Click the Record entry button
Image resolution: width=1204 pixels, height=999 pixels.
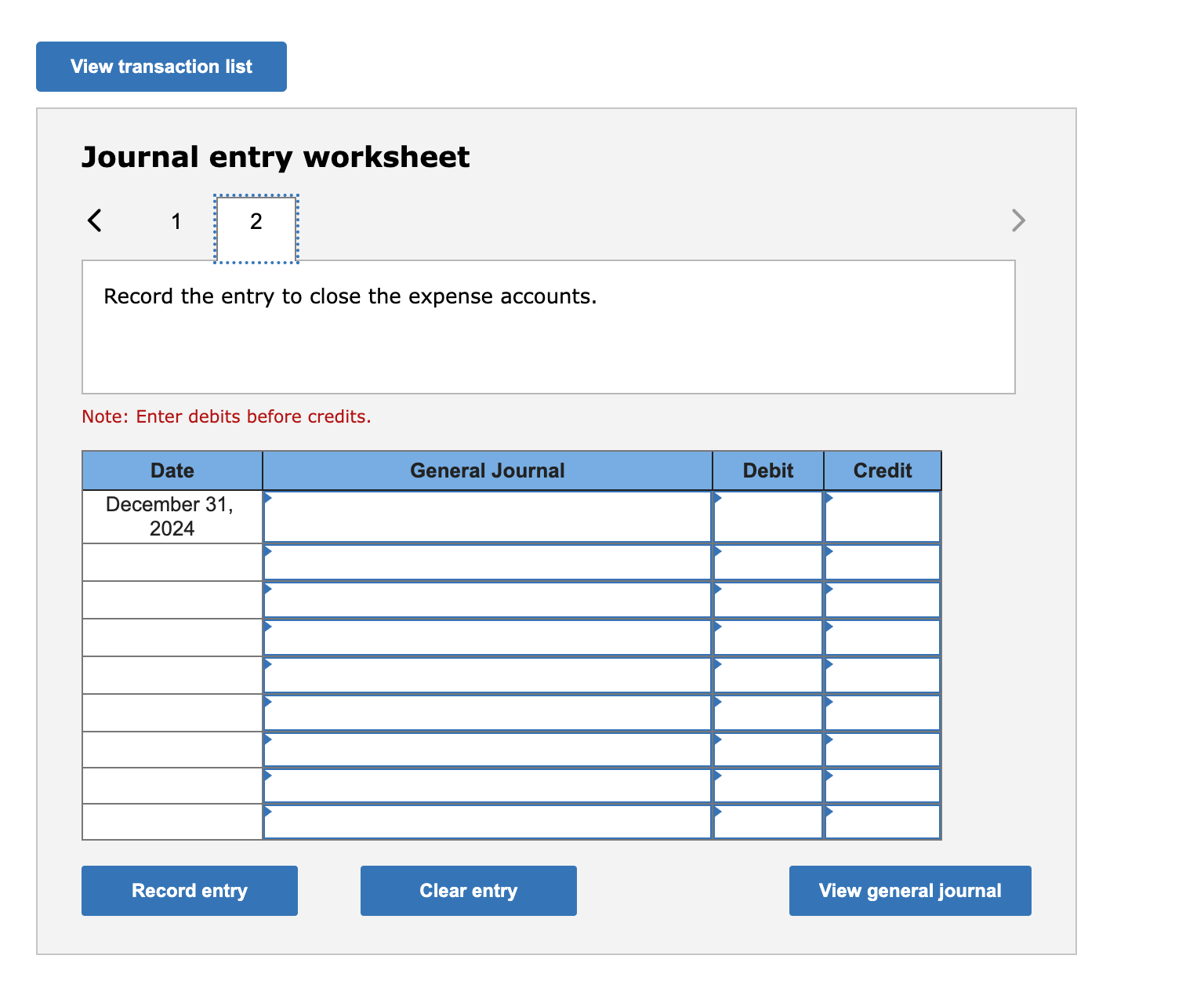tap(189, 891)
